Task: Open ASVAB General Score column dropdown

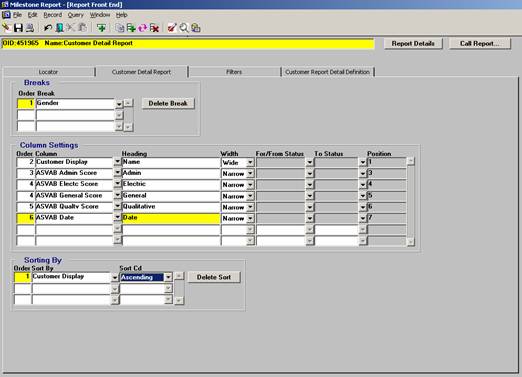Action: coord(117,195)
